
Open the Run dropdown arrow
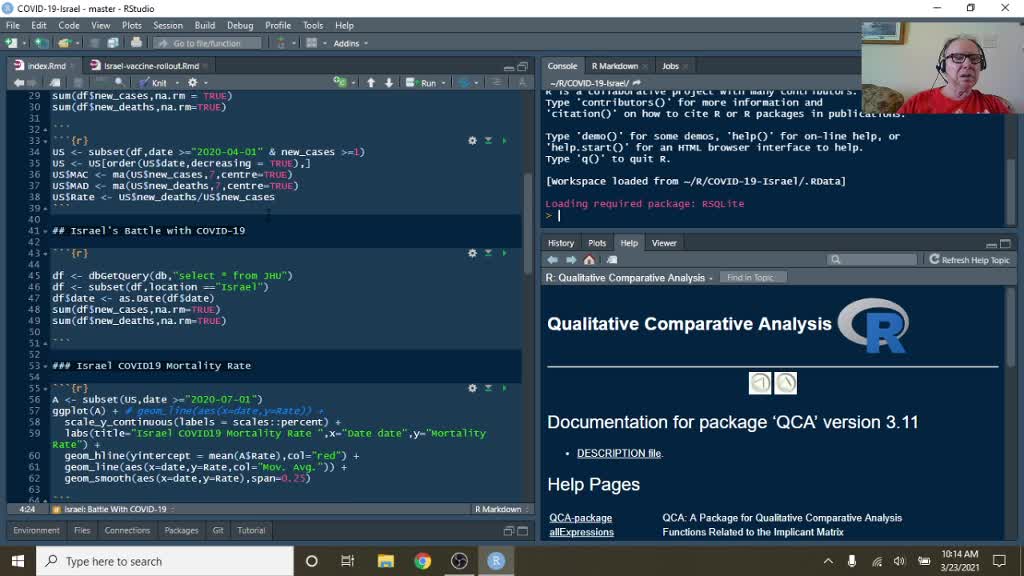click(443, 83)
